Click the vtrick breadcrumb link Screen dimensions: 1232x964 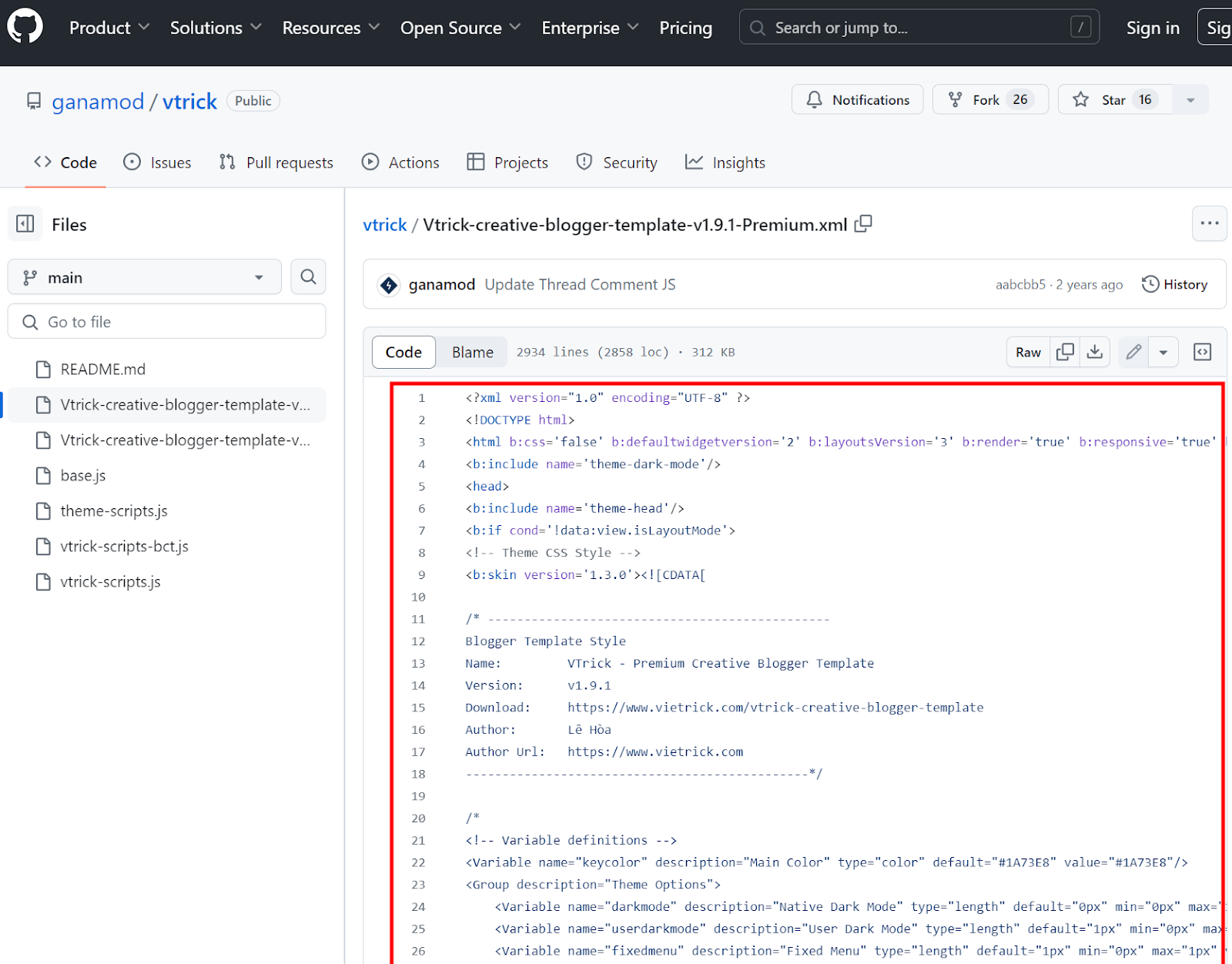coord(384,225)
